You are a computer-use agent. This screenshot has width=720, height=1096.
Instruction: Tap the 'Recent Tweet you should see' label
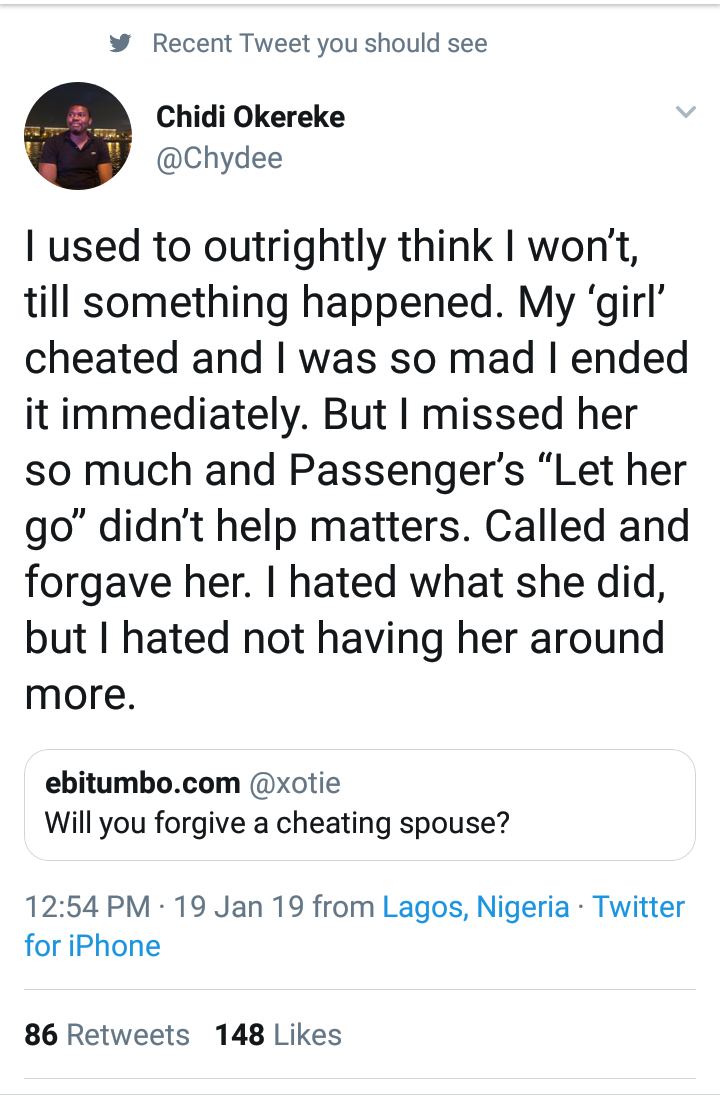point(319,43)
